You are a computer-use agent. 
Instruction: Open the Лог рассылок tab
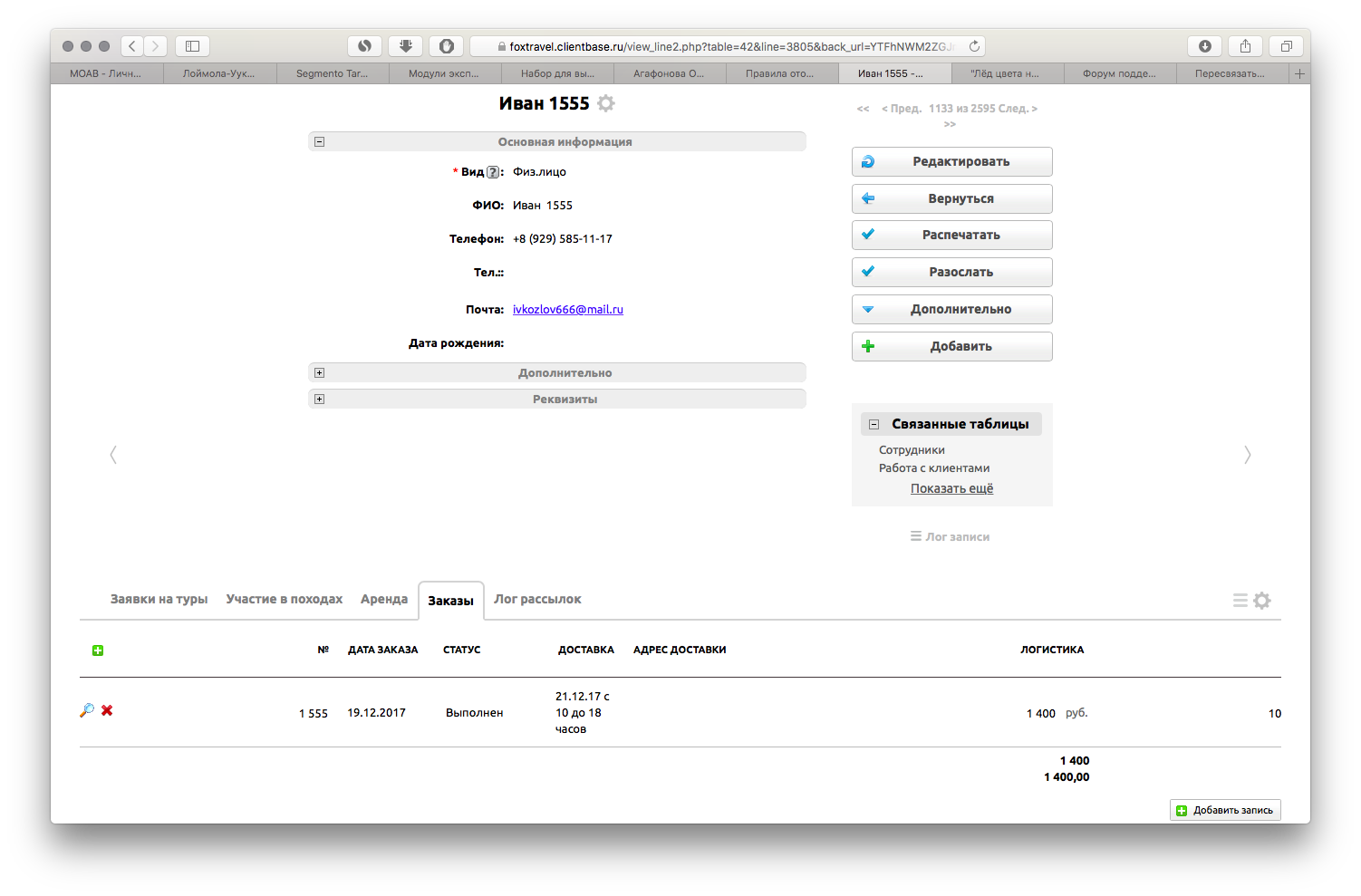click(x=537, y=599)
